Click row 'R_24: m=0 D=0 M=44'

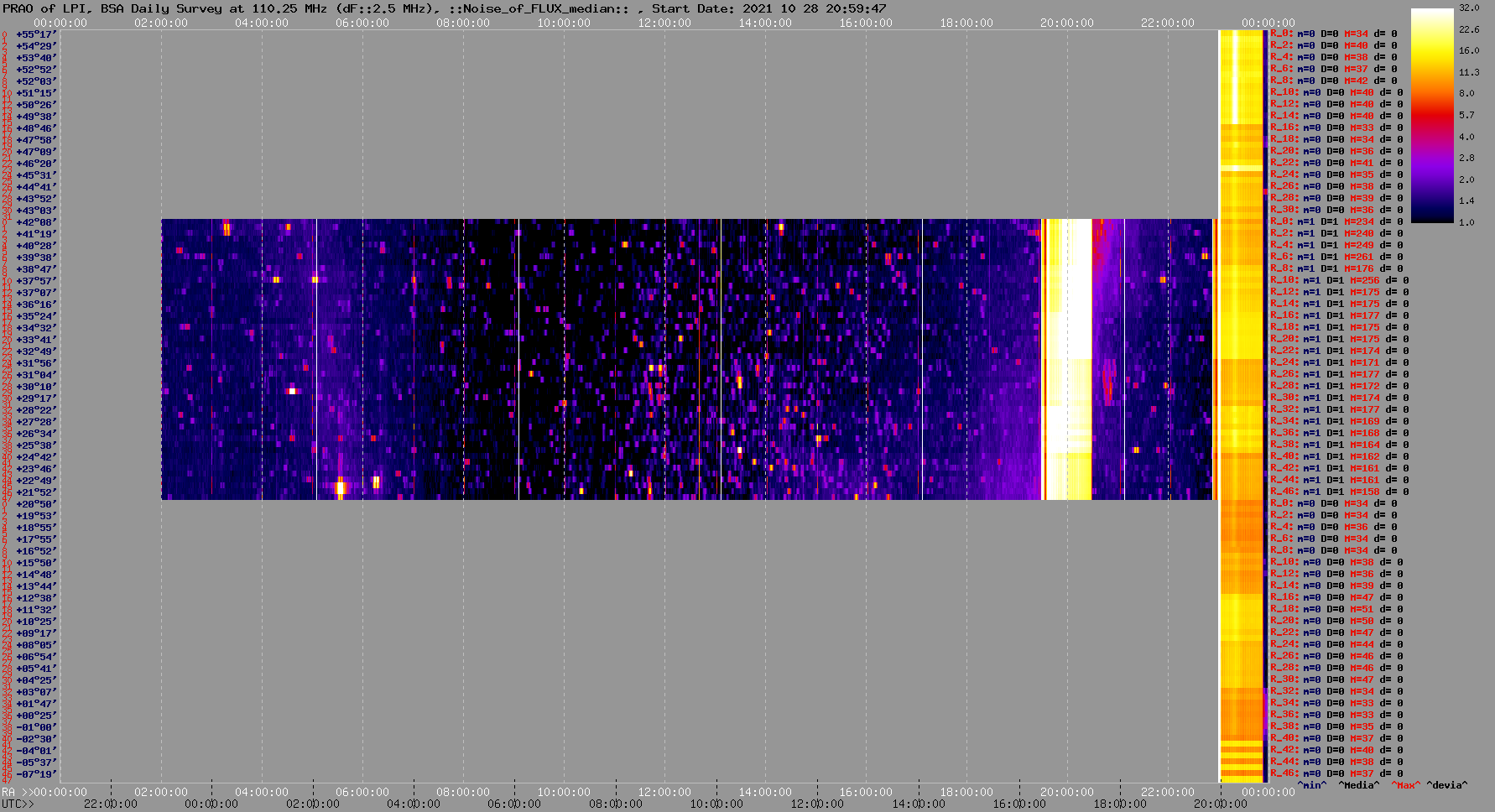tap(1336, 644)
